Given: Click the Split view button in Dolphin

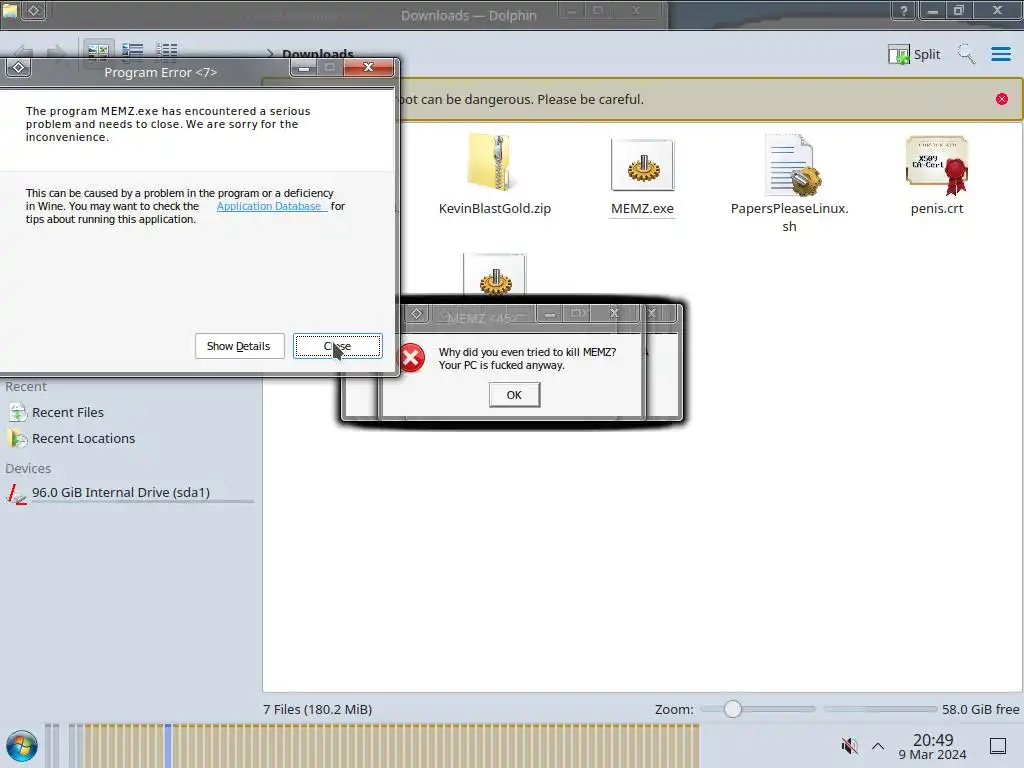Looking at the screenshot, I should (x=914, y=54).
